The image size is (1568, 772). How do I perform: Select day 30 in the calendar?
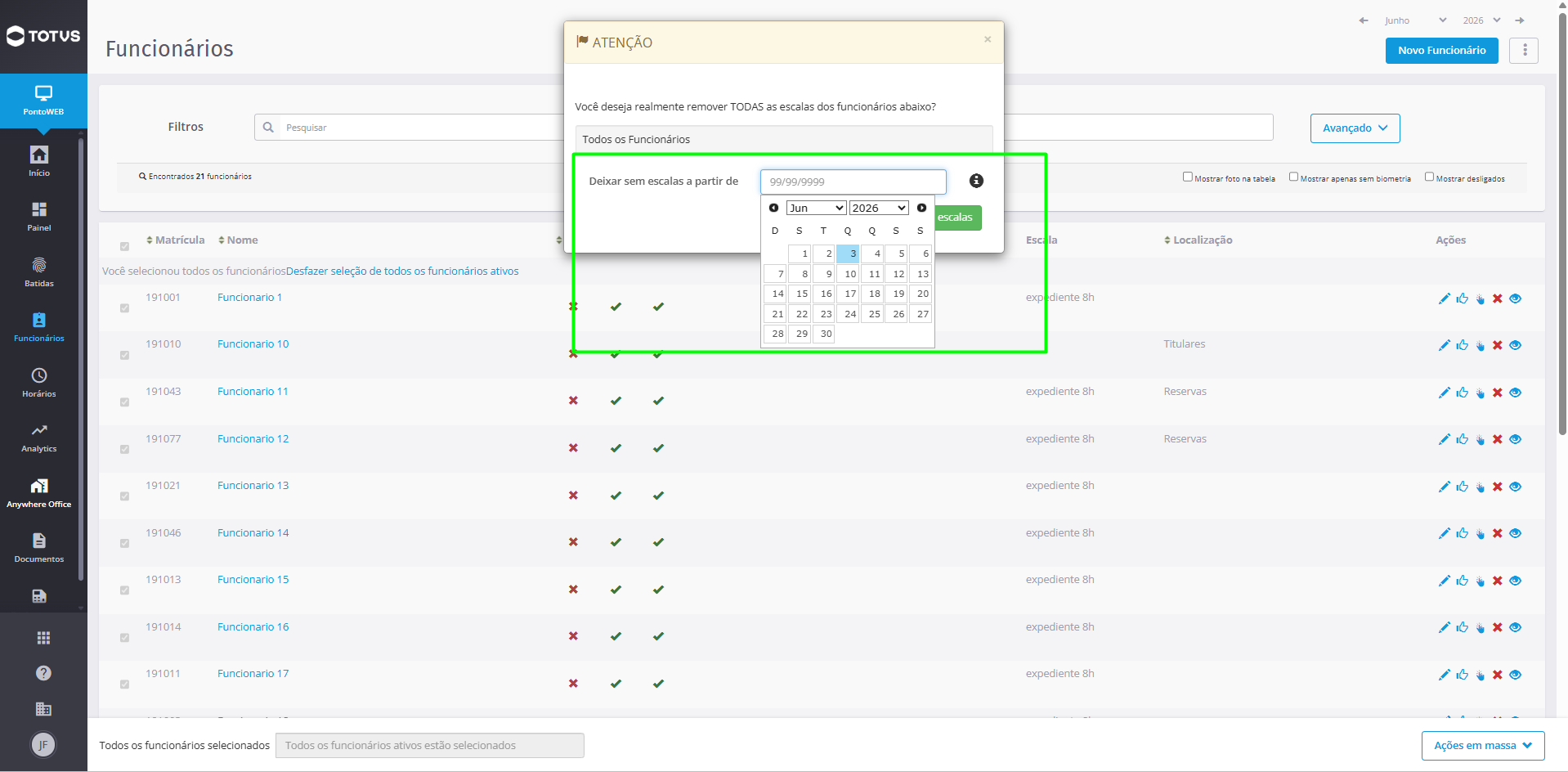[x=824, y=334]
